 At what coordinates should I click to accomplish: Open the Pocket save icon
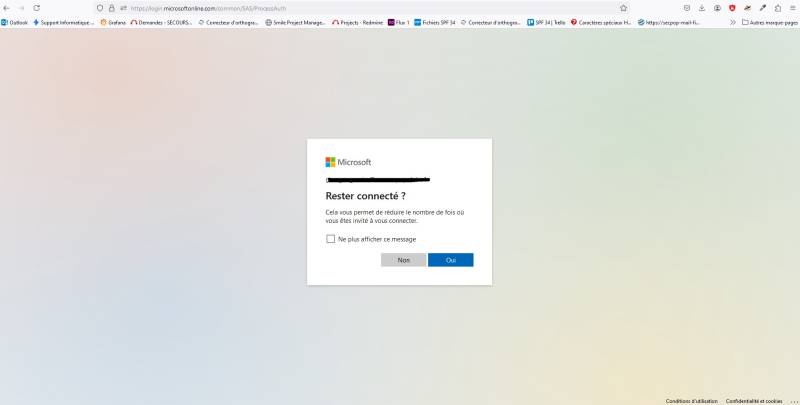click(x=687, y=8)
